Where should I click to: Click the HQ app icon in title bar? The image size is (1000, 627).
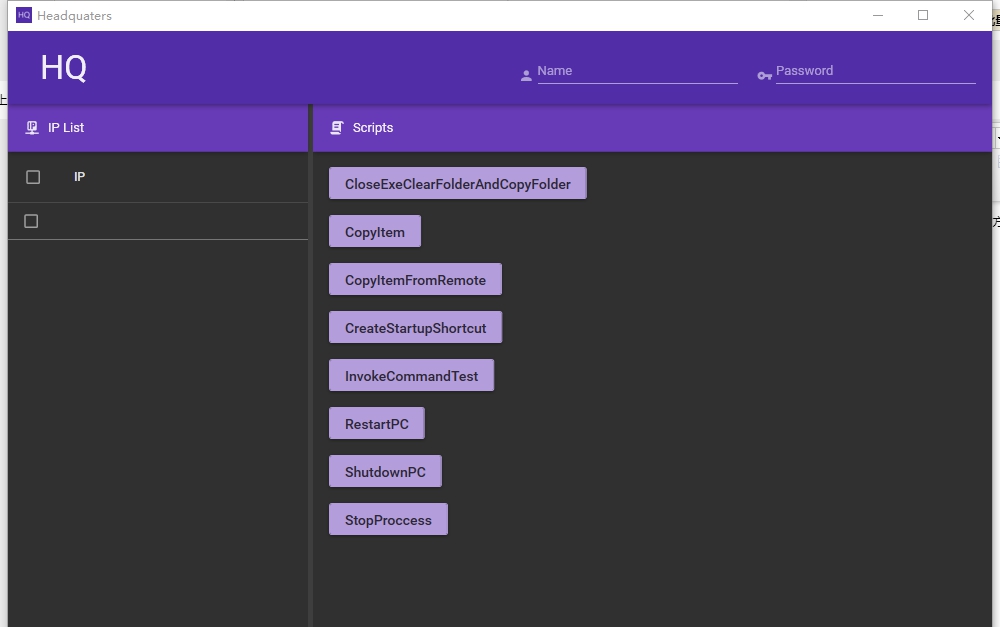click(x=24, y=15)
